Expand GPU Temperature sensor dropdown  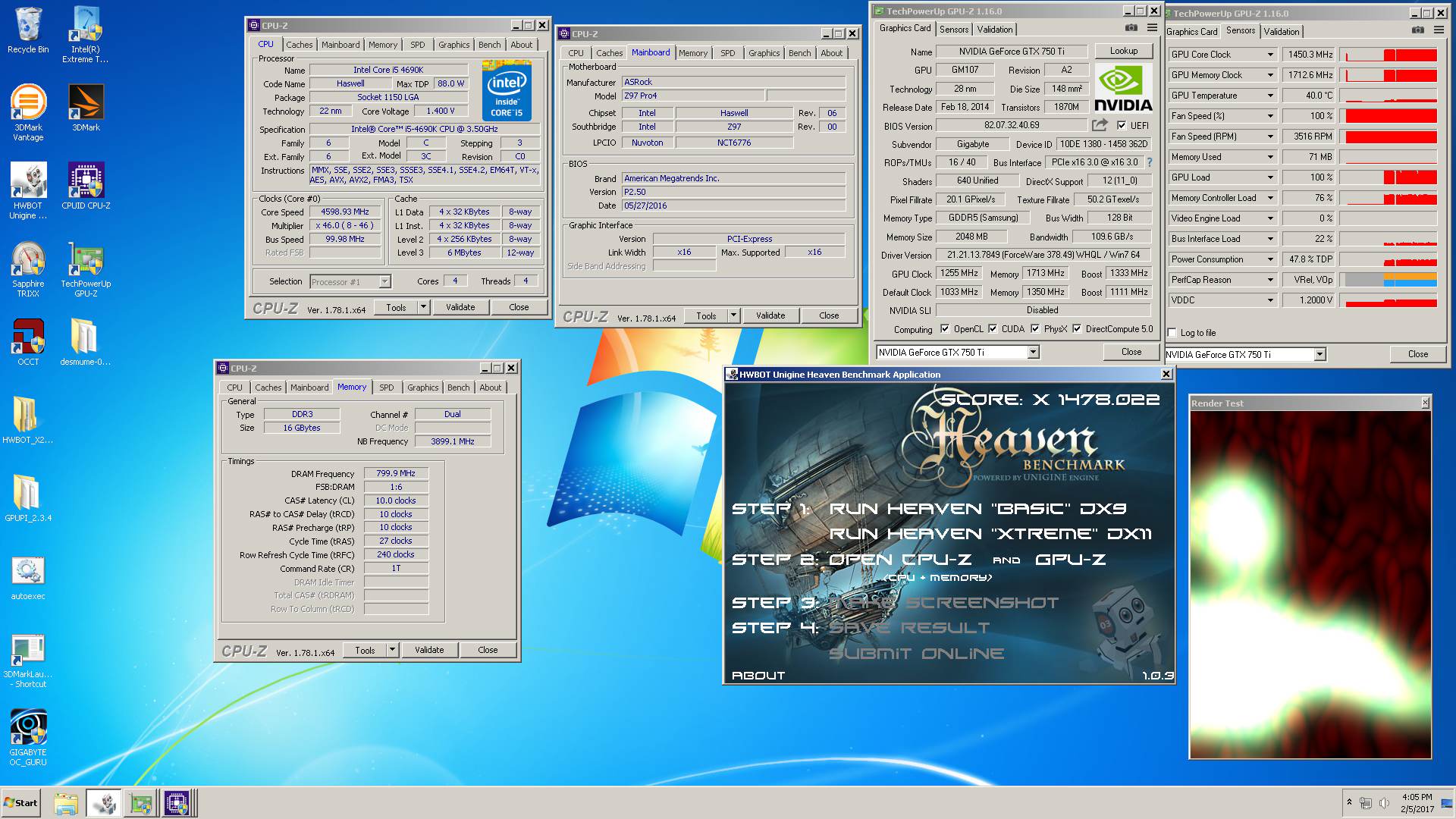coord(1270,96)
